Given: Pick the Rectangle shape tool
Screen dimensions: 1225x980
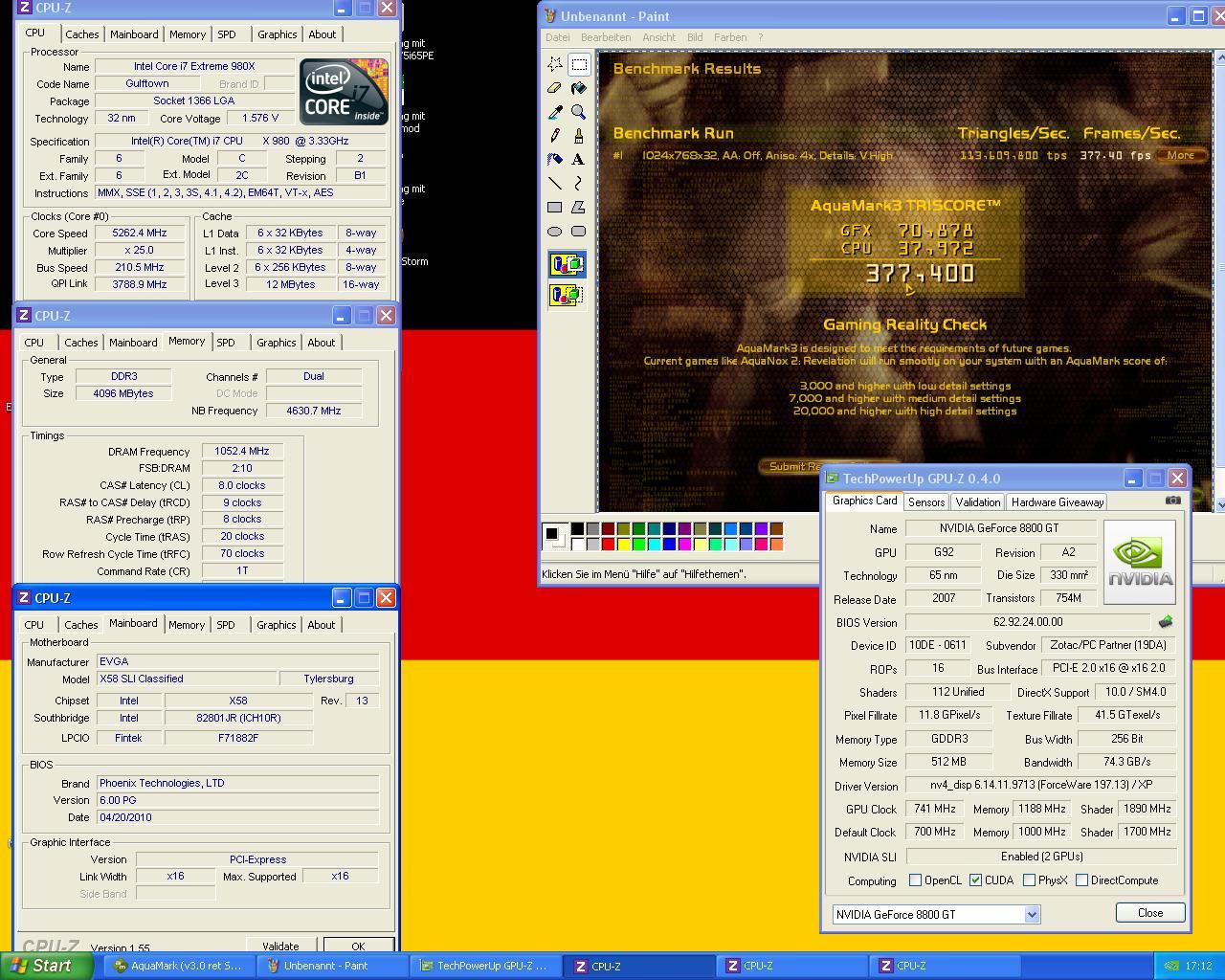Looking at the screenshot, I should [x=555, y=207].
